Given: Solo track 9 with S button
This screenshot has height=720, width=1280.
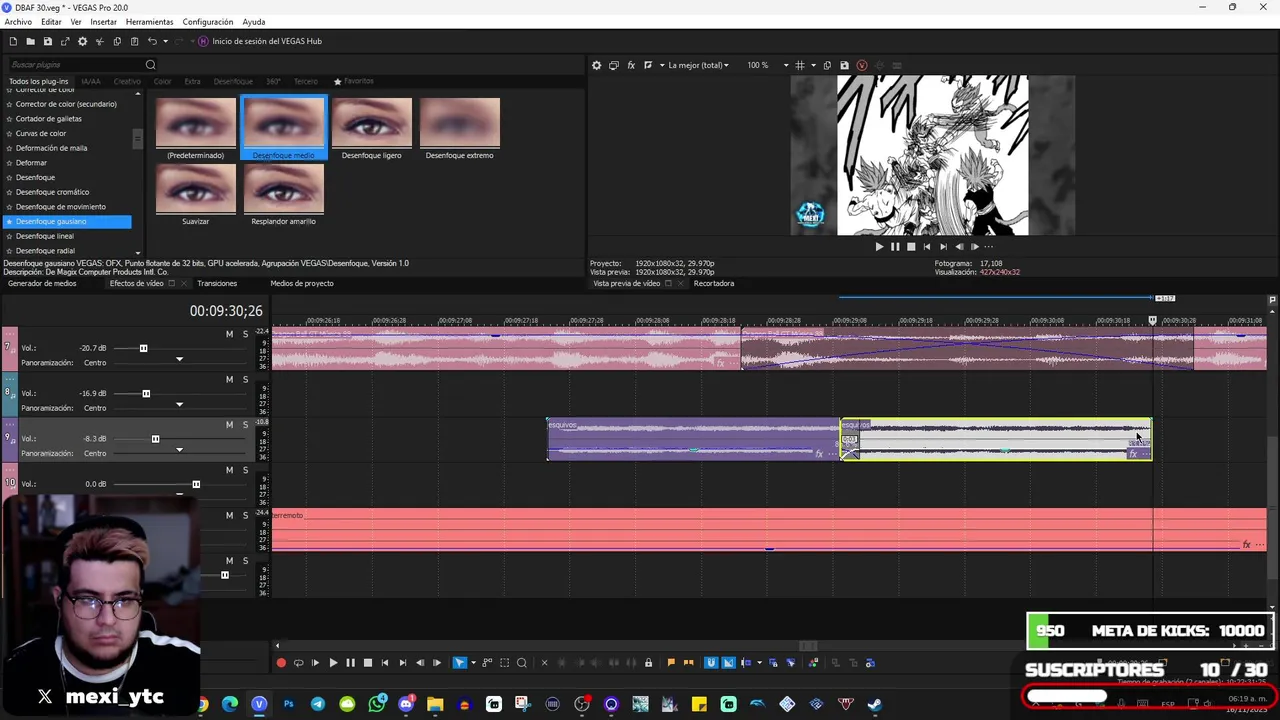Looking at the screenshot, I should 245,425.
